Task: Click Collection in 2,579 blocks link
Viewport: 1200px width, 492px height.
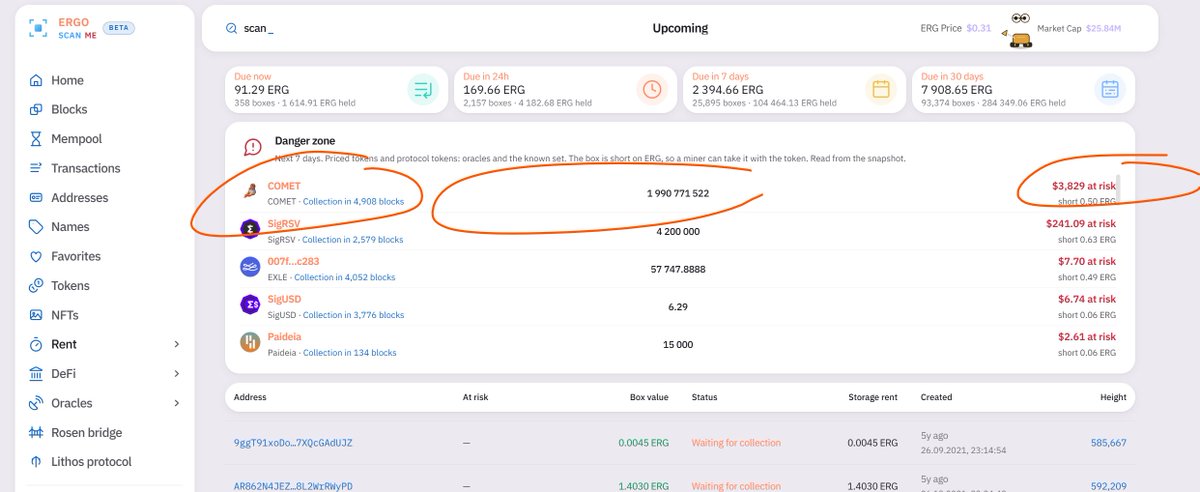Action: tap(352, 240)
